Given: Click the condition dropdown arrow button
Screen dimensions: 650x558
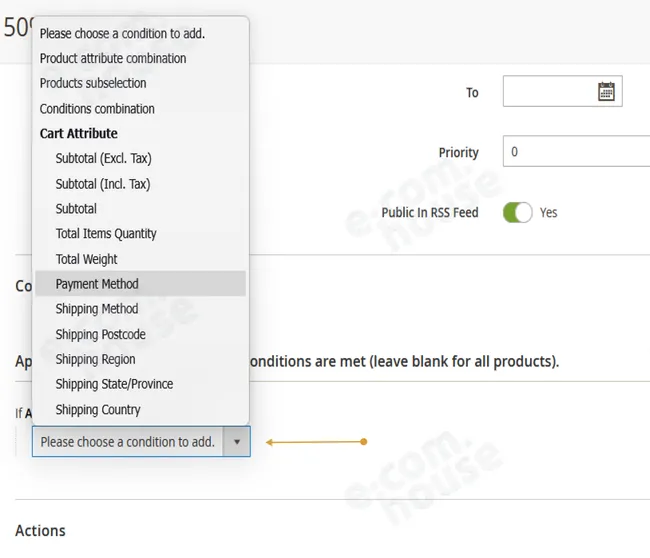Looking at the screenshot, I should [x=237, y=442].
